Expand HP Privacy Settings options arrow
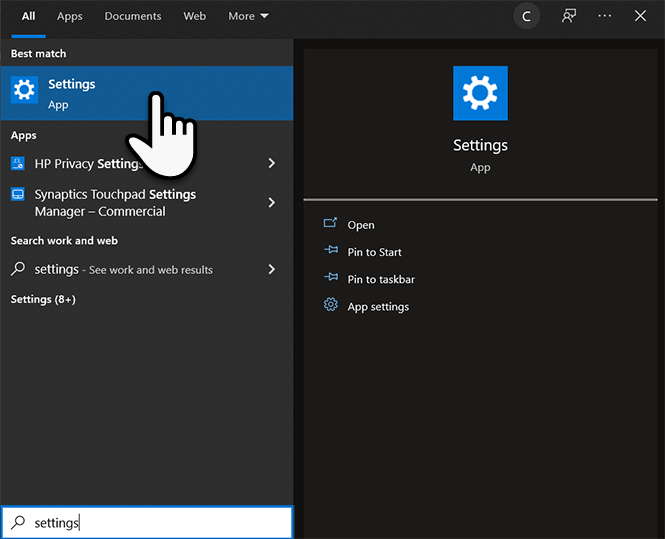The height and width of the screenshot is (539, 665). click(x=271, y=163)
